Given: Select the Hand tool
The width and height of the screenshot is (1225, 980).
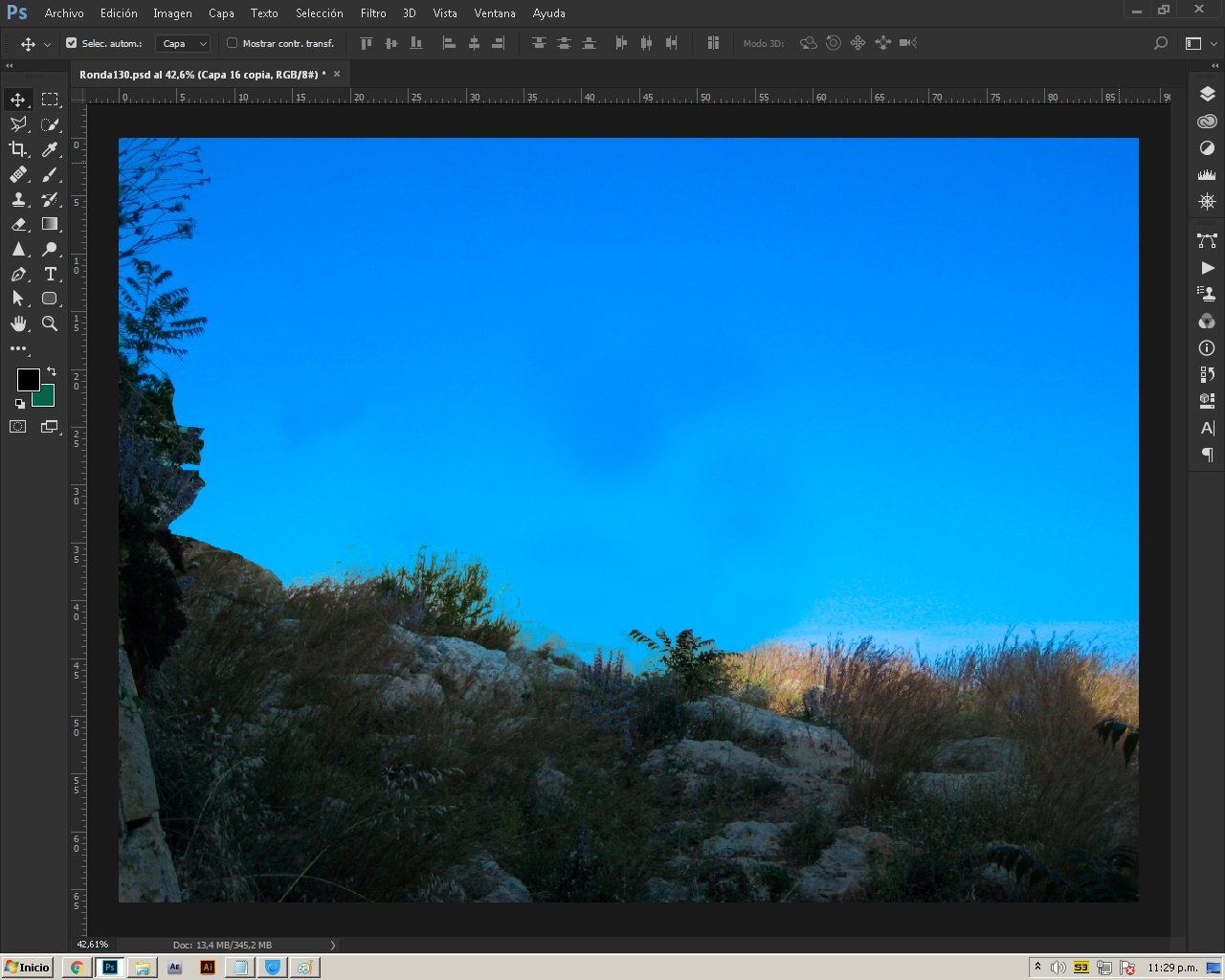Looking at the screenshot, I should coord(18,323).
